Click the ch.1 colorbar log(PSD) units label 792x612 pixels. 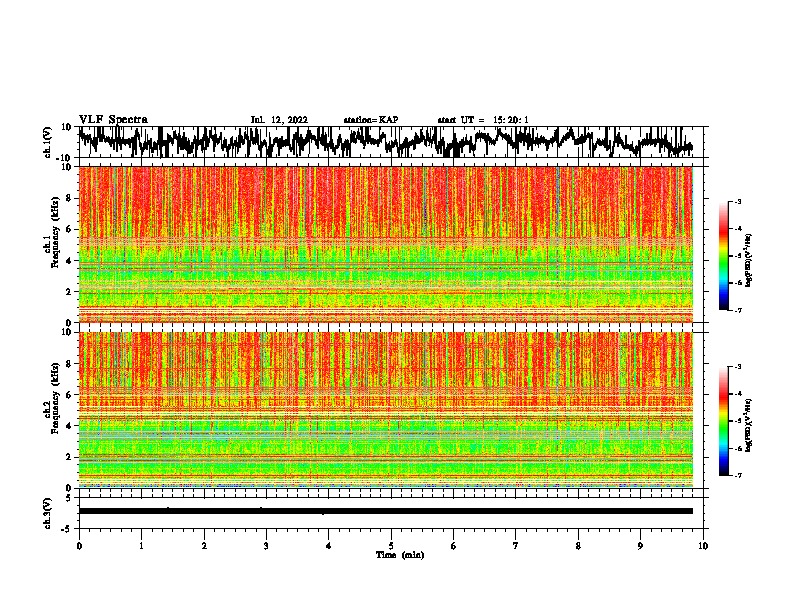[x=749, y=261]
